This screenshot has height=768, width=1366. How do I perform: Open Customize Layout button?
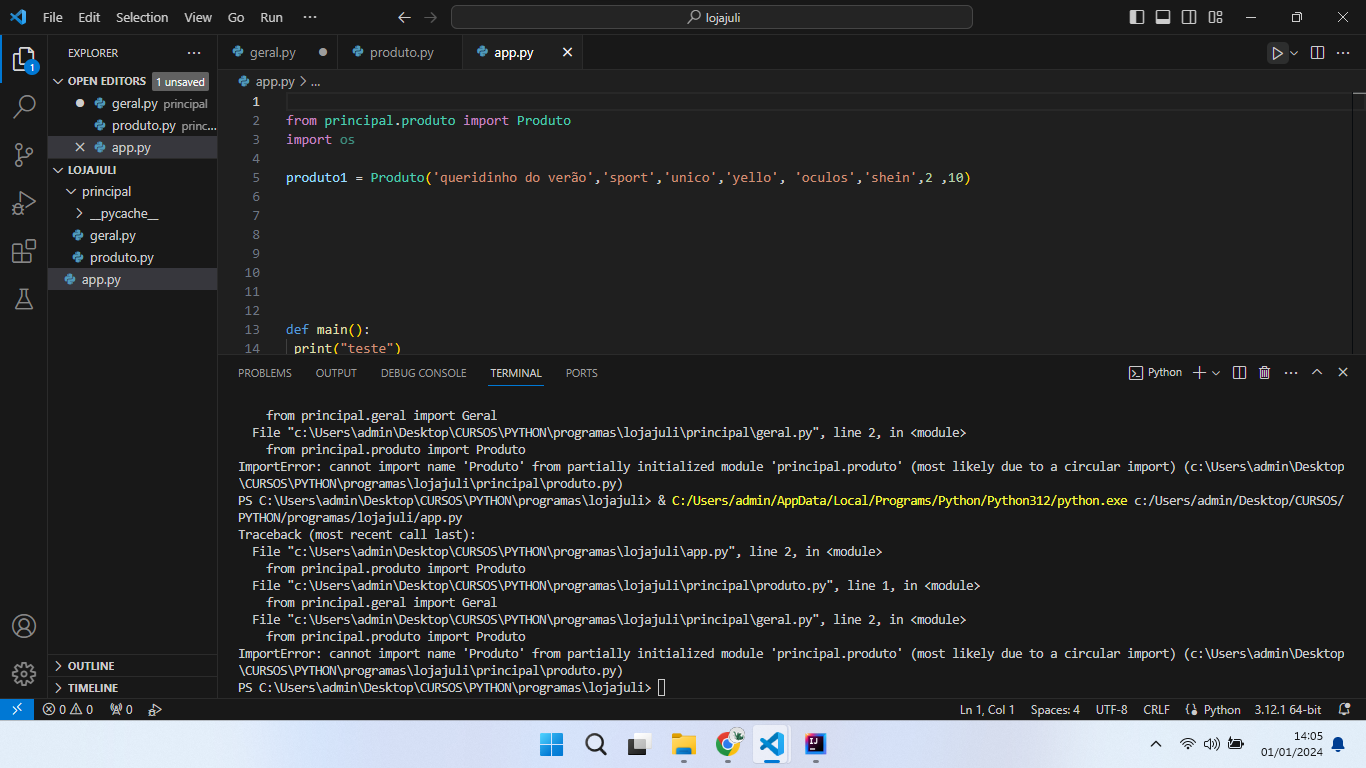1215,17
